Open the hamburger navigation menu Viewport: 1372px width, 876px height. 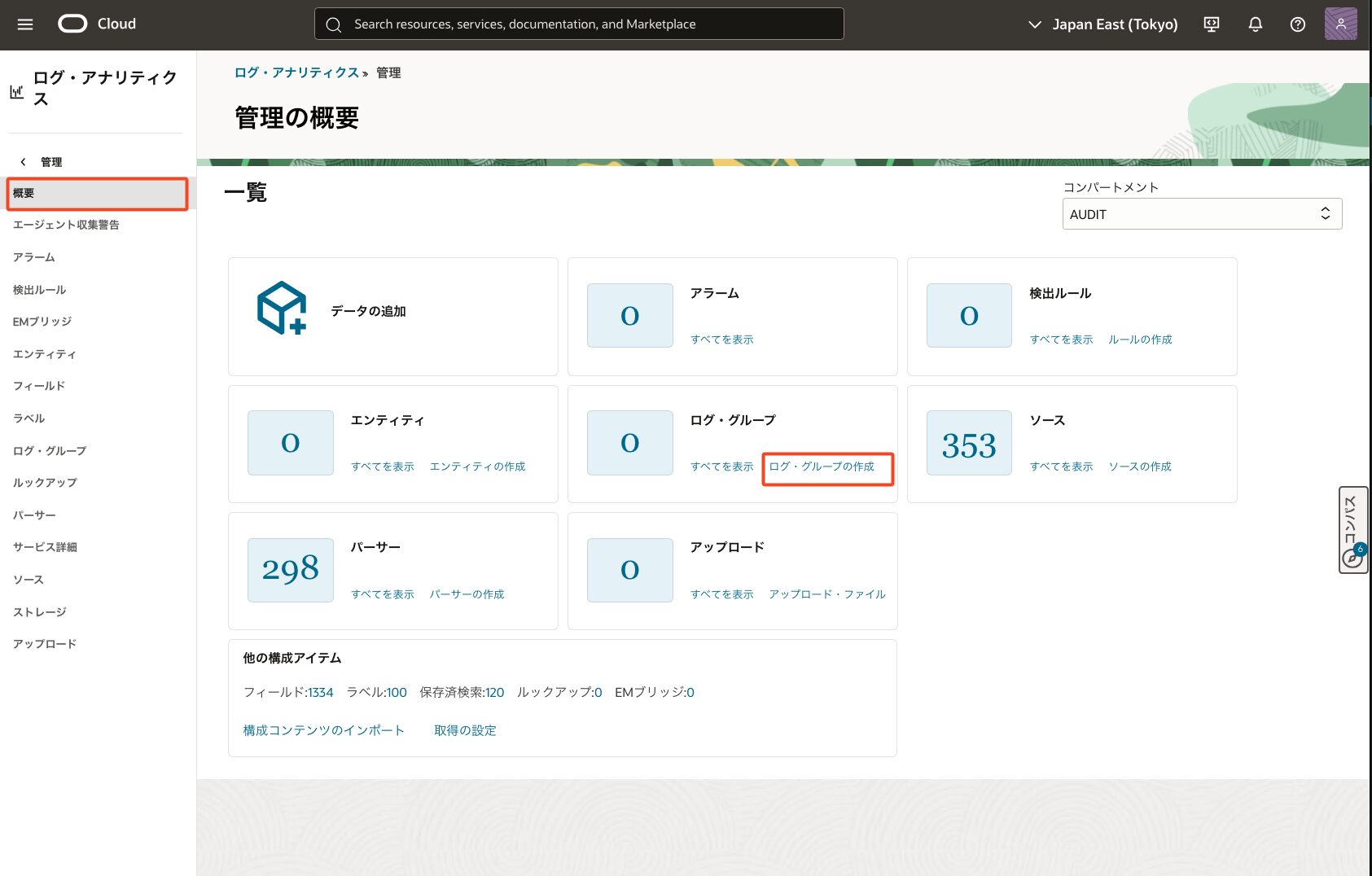[x=25, y=24]
